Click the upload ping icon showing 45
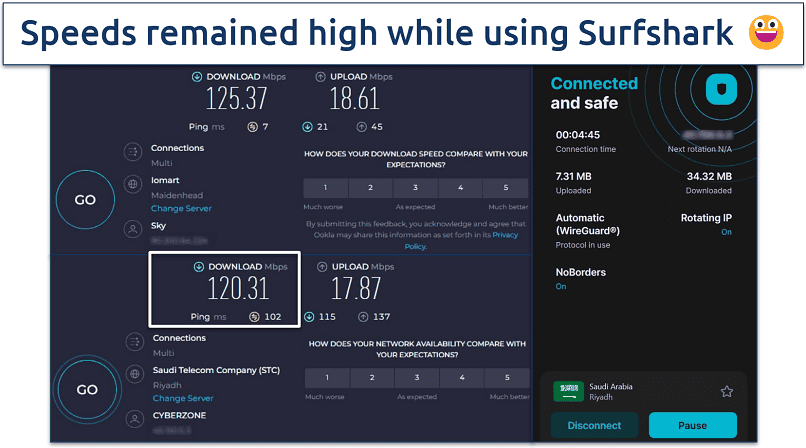Image resolution: width=806 pixels, height=448 pixels. 362,127
